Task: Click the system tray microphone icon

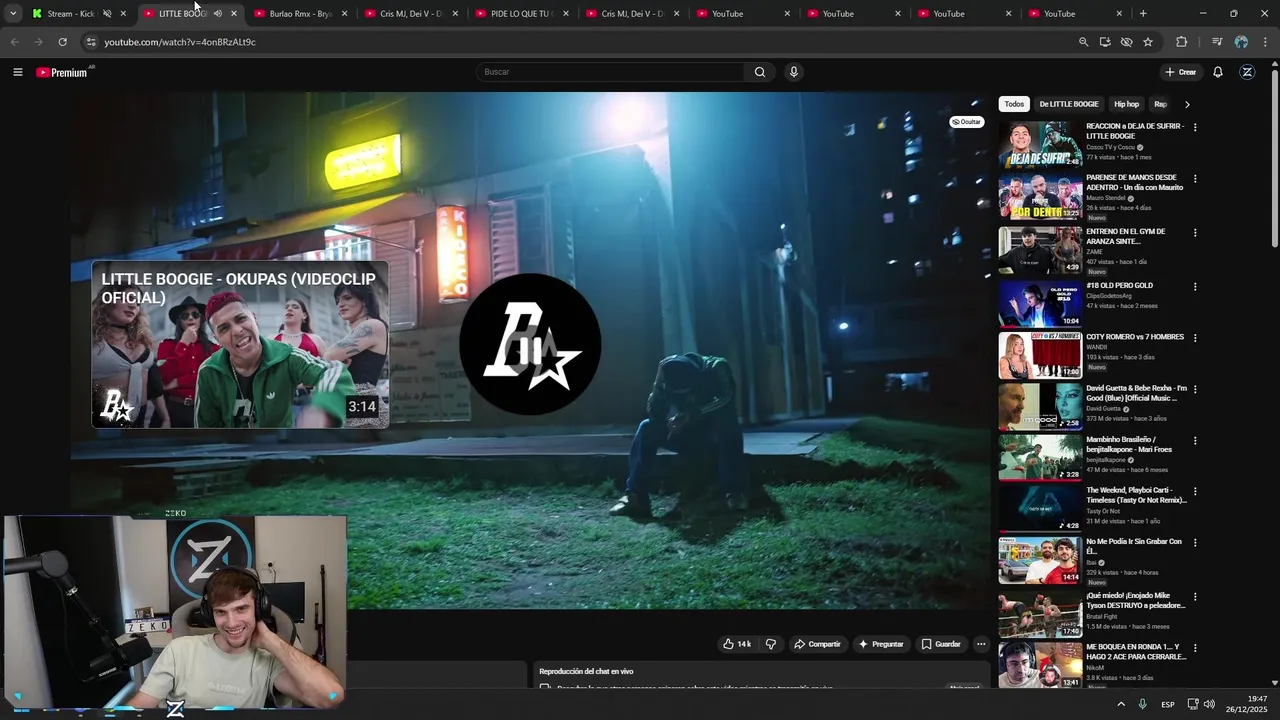Action: point(1142,704)
